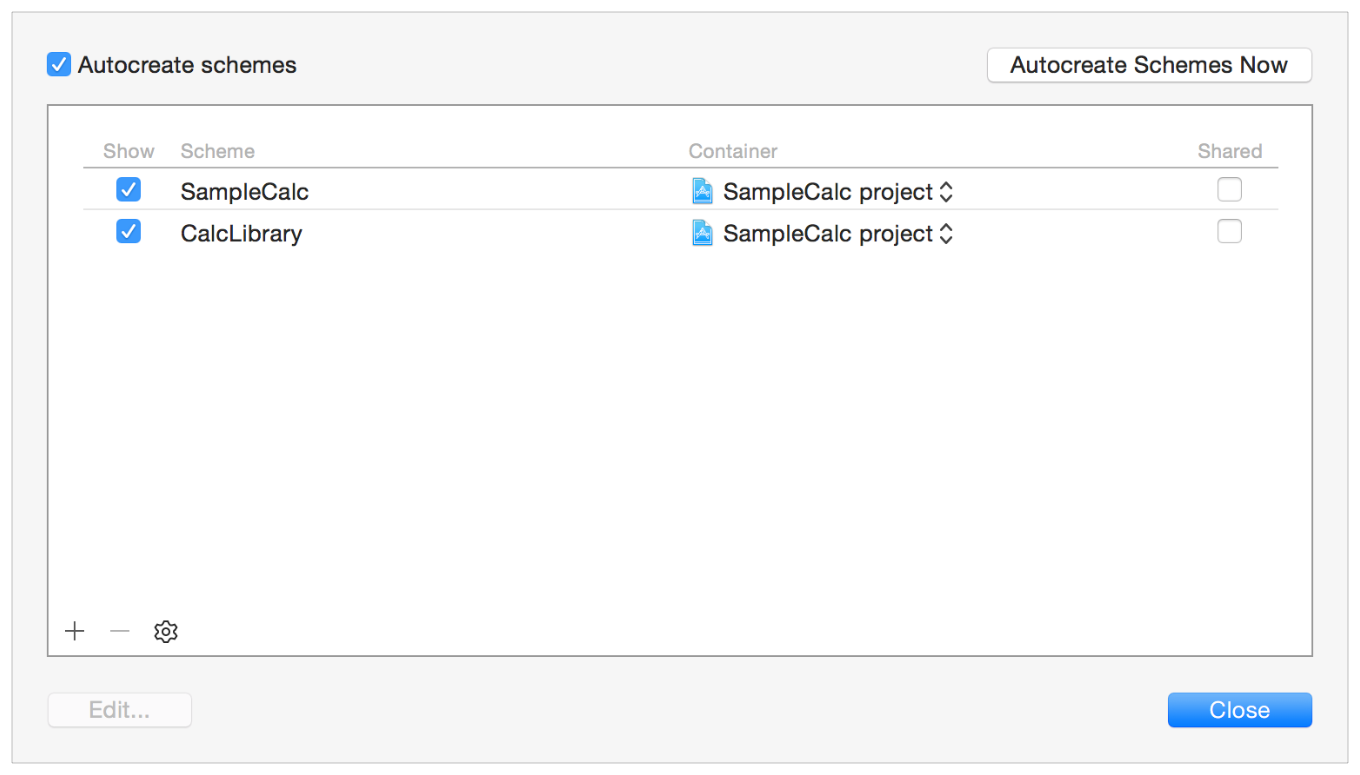This screenshot has height=775, width=1360.
Task: Click the Show column header
Action: pos(128,151)
